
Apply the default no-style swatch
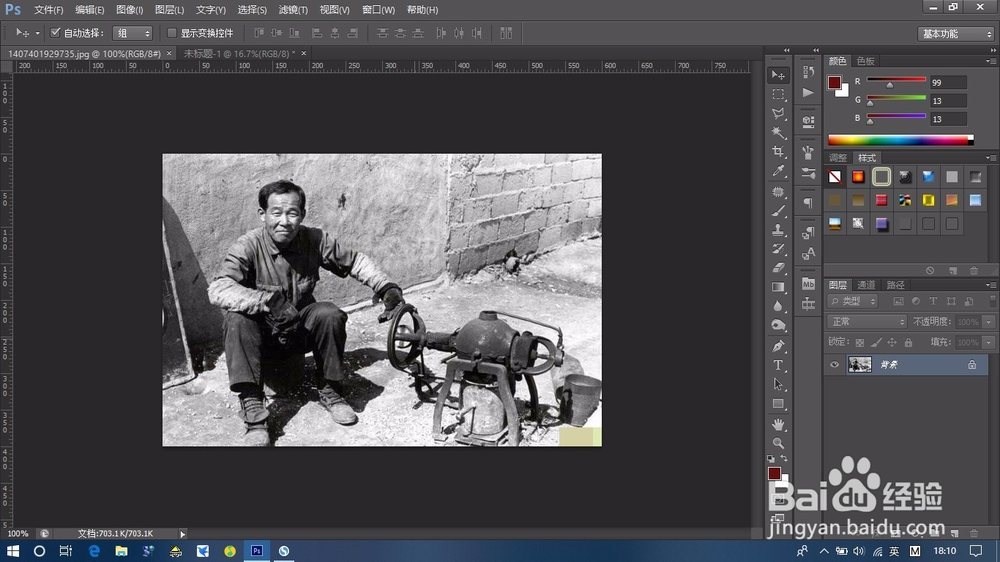(835, 177)
